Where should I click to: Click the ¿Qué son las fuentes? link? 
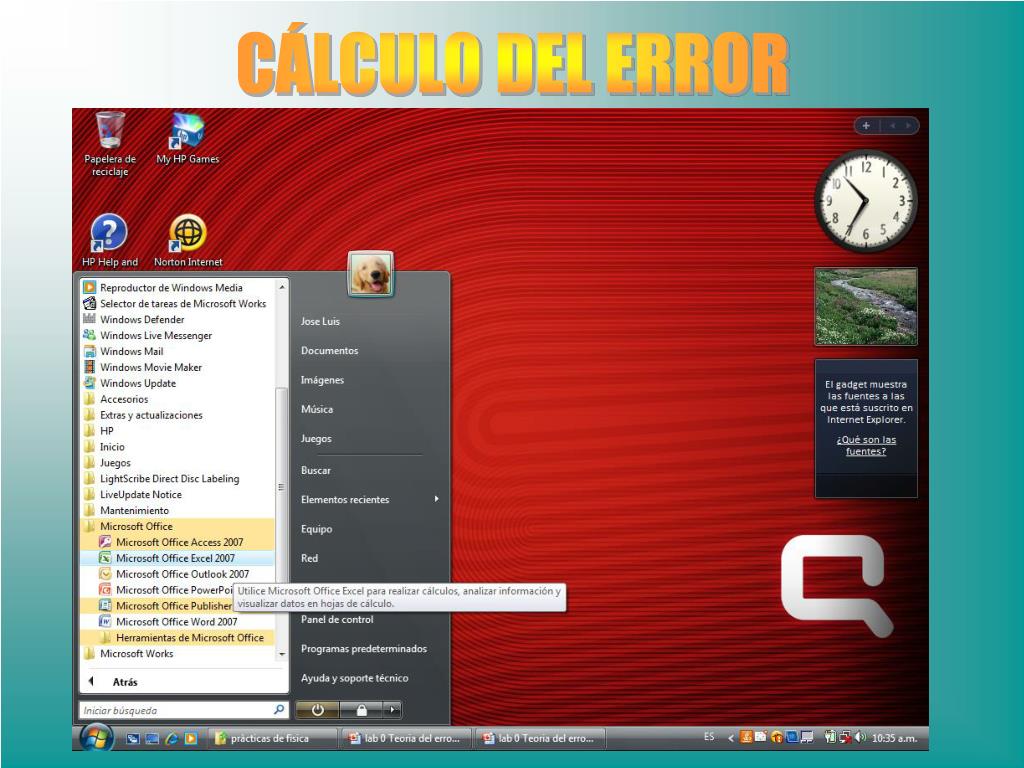[866, 445]
